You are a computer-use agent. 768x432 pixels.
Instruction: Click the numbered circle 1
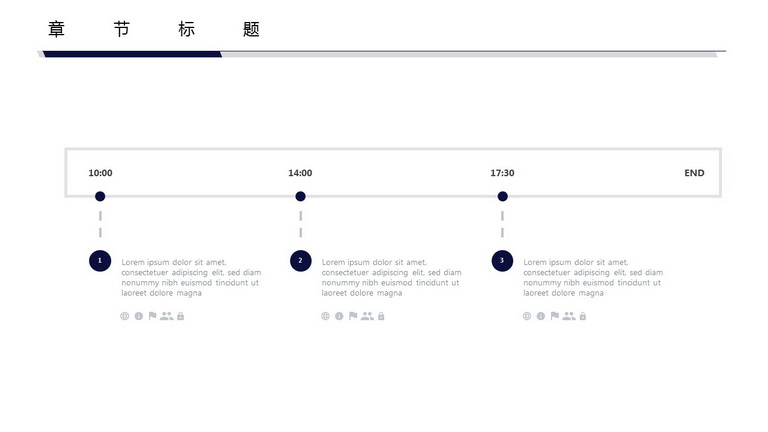100,261
